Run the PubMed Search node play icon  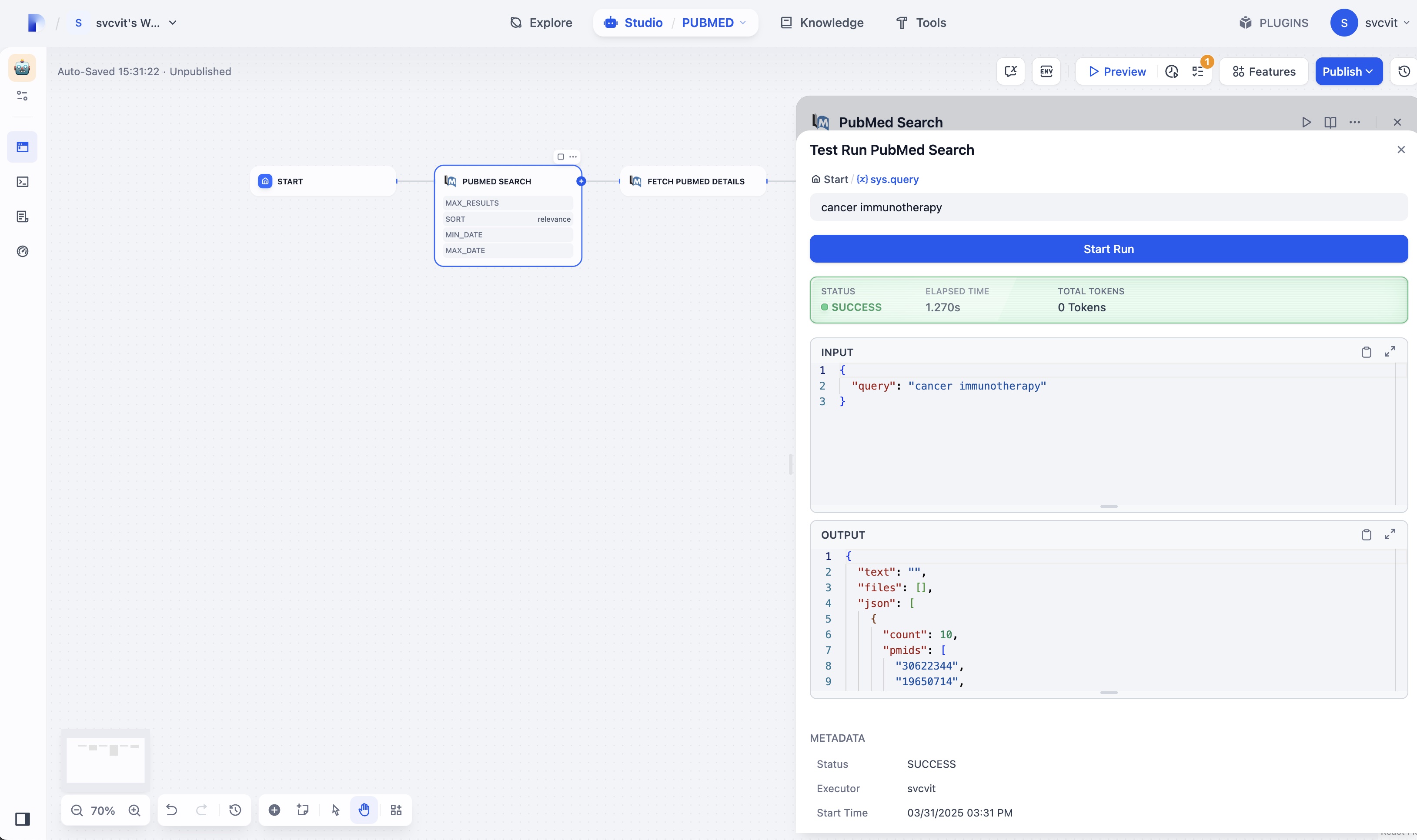click(1306, 122)
